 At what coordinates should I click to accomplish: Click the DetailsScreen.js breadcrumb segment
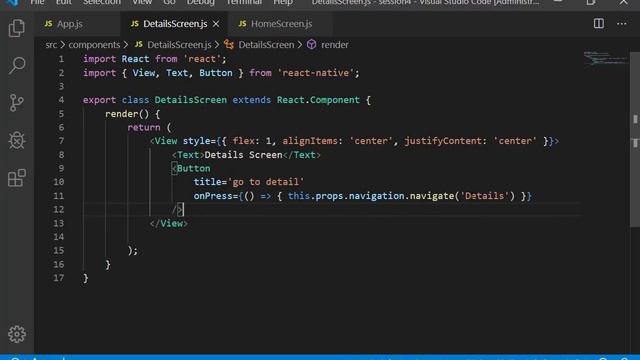(173, 45)
